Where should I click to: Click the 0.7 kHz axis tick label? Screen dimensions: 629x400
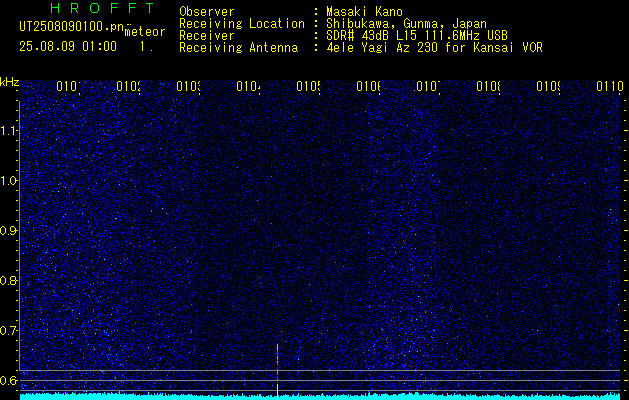pos(9,330)
